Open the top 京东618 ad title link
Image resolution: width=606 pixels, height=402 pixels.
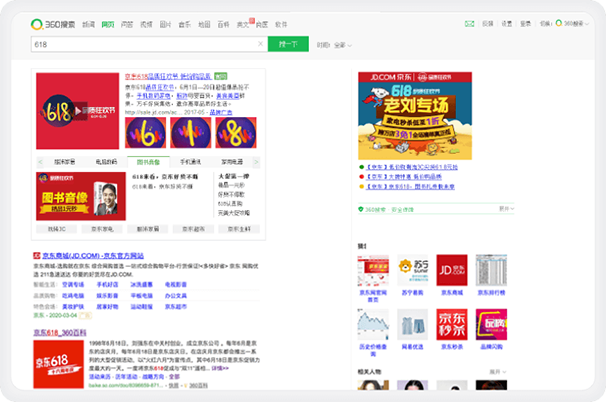point(168,76)
